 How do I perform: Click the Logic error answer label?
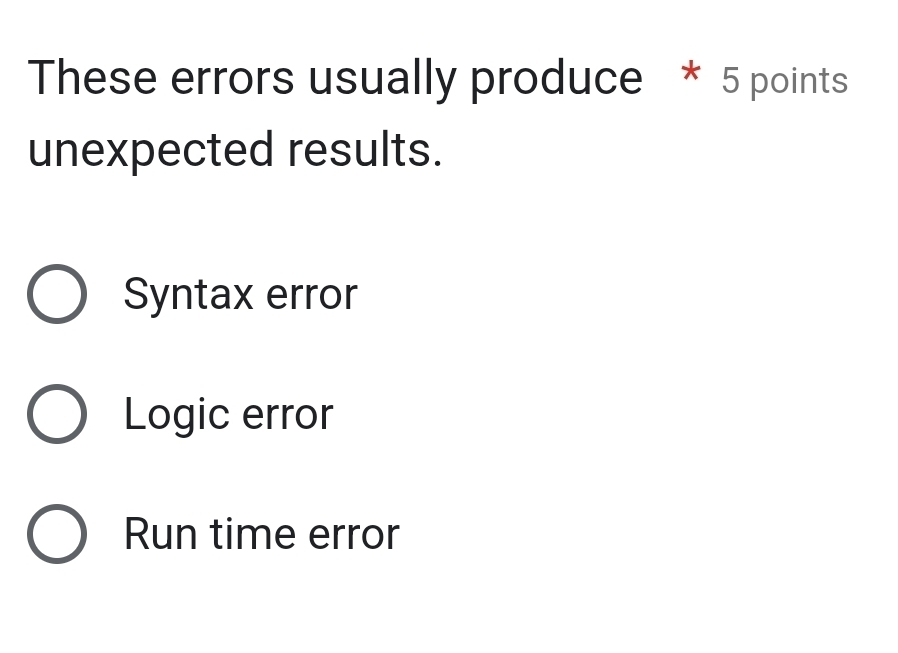228,413
